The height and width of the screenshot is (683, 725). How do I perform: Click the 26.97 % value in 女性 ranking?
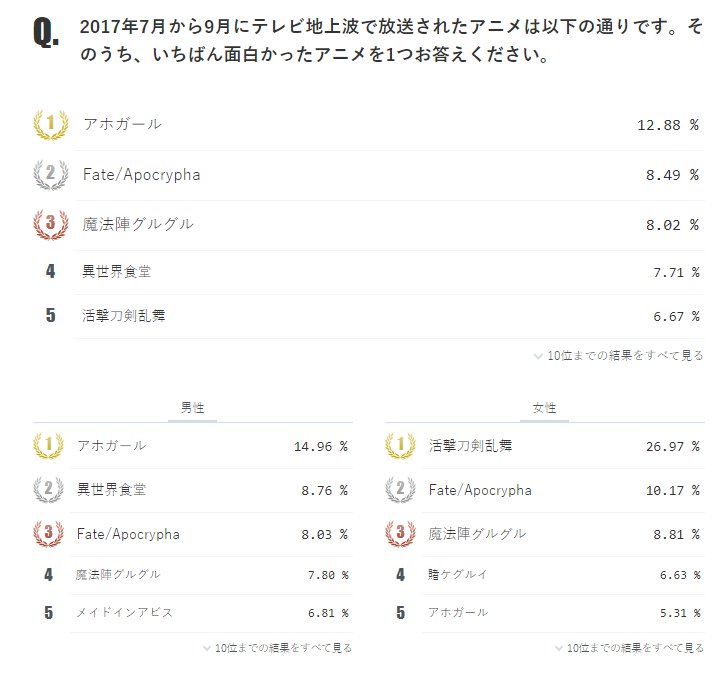click(x=672, y=446)
